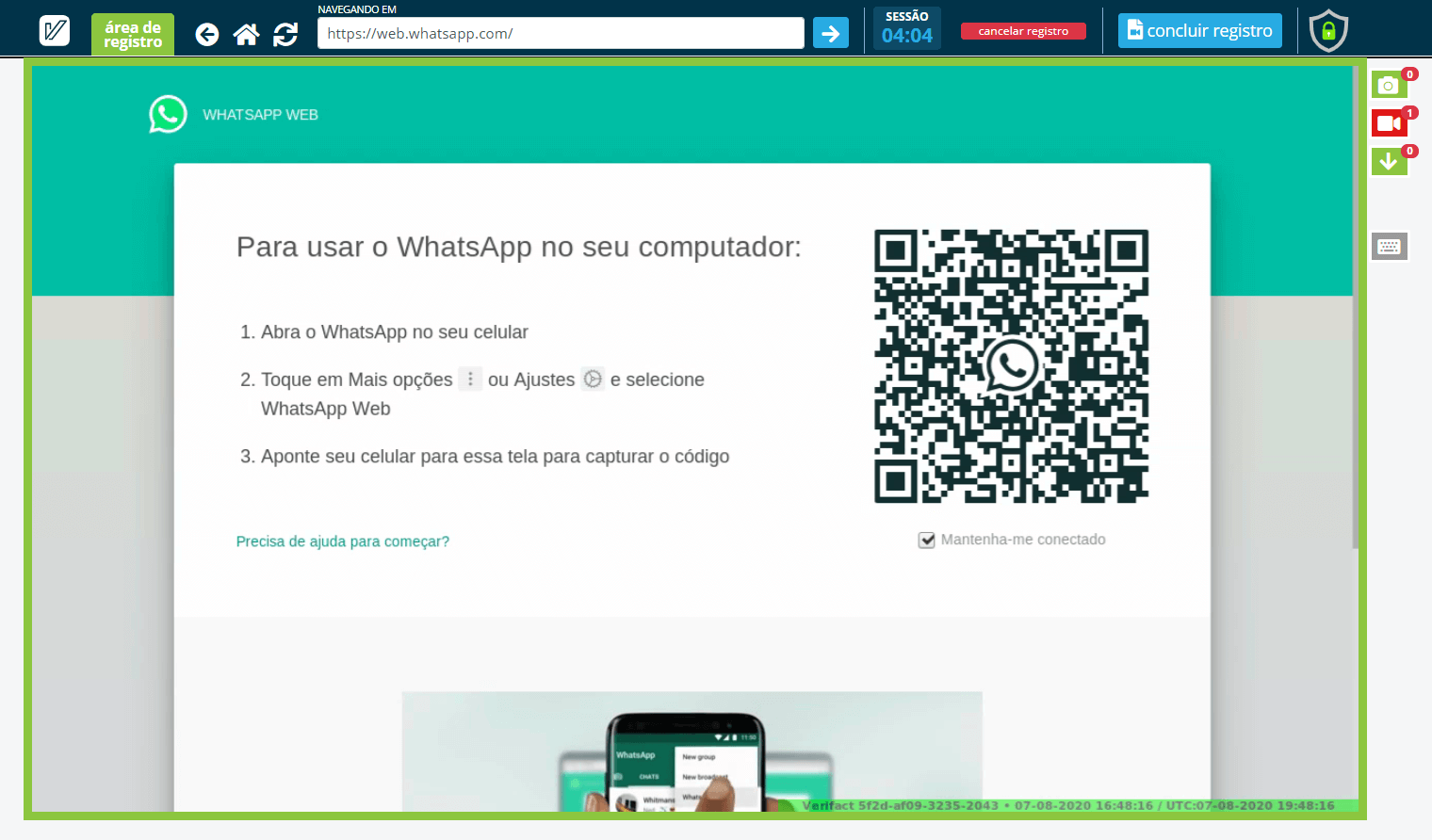This screenshot has width=1432, height=840.
Task: Click the WHATSAPP WEB header text
Action: pyautogui.click(x=260, y=115)
